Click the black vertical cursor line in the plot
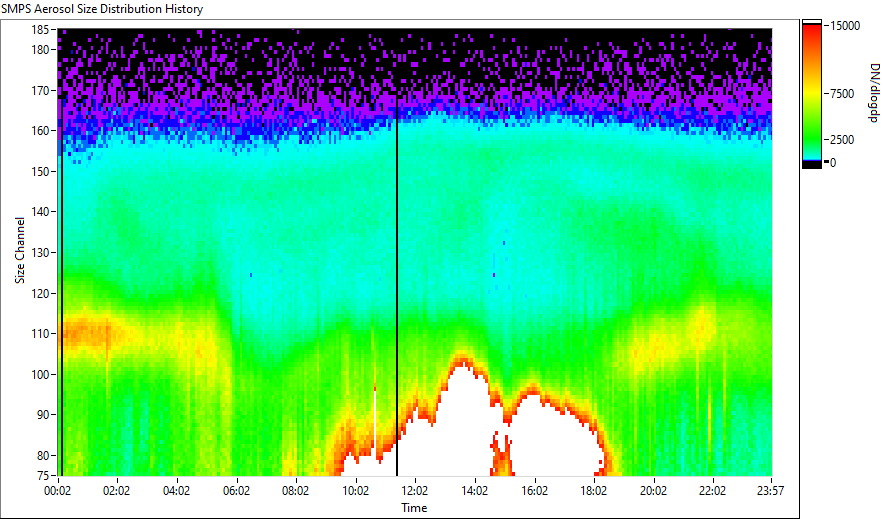This screenshot has height=519, width=884. point(397,287)
